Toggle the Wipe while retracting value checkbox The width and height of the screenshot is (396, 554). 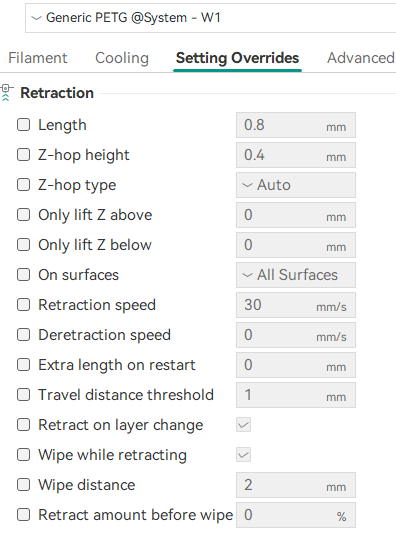(244, 455)
